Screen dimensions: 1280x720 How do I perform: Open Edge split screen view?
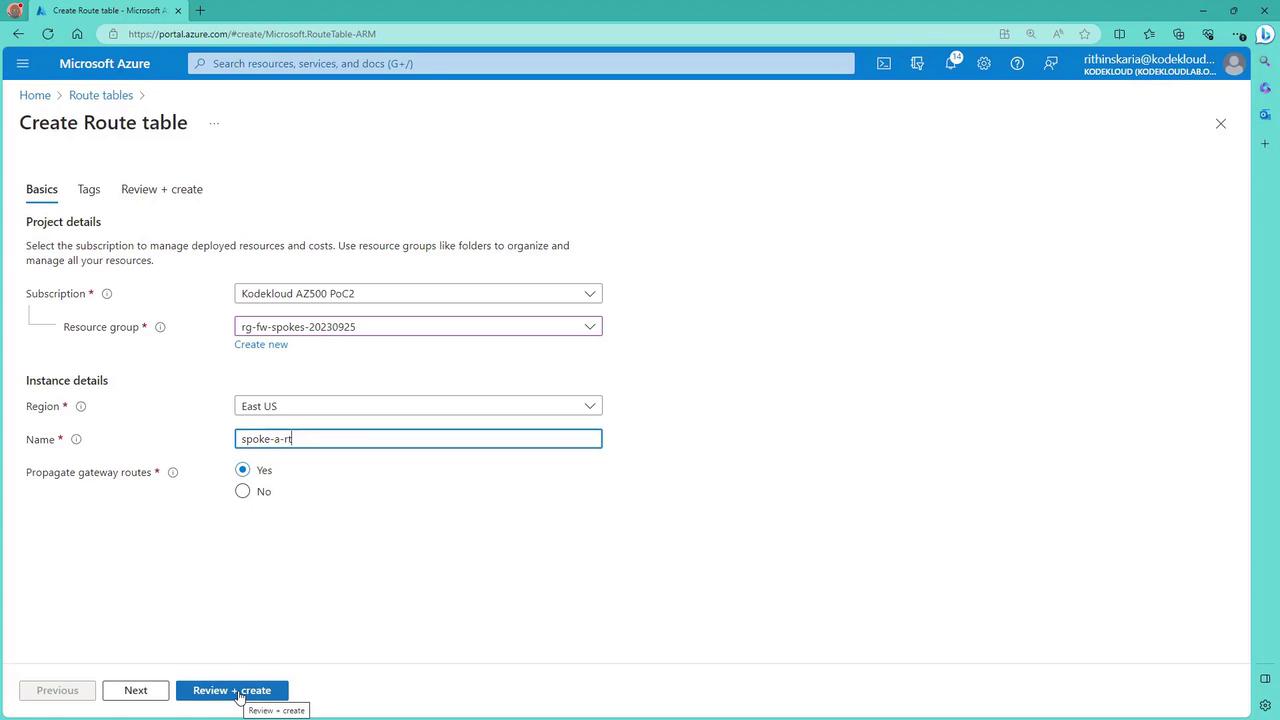(x=1119, y=34)
